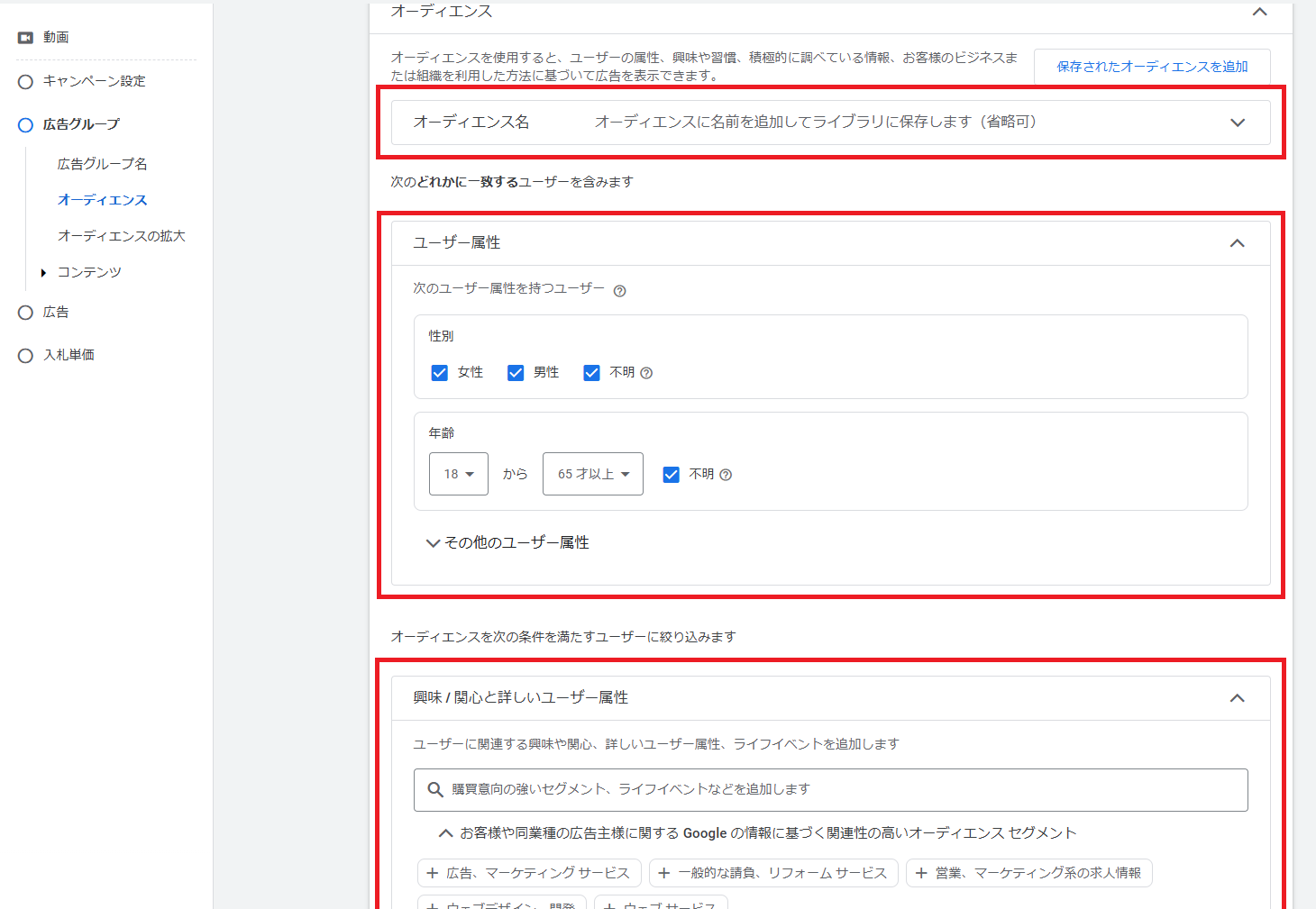Open the minimum age 18 dropdown
This screenshot has height=909, width=1316.
pos(459,474)
